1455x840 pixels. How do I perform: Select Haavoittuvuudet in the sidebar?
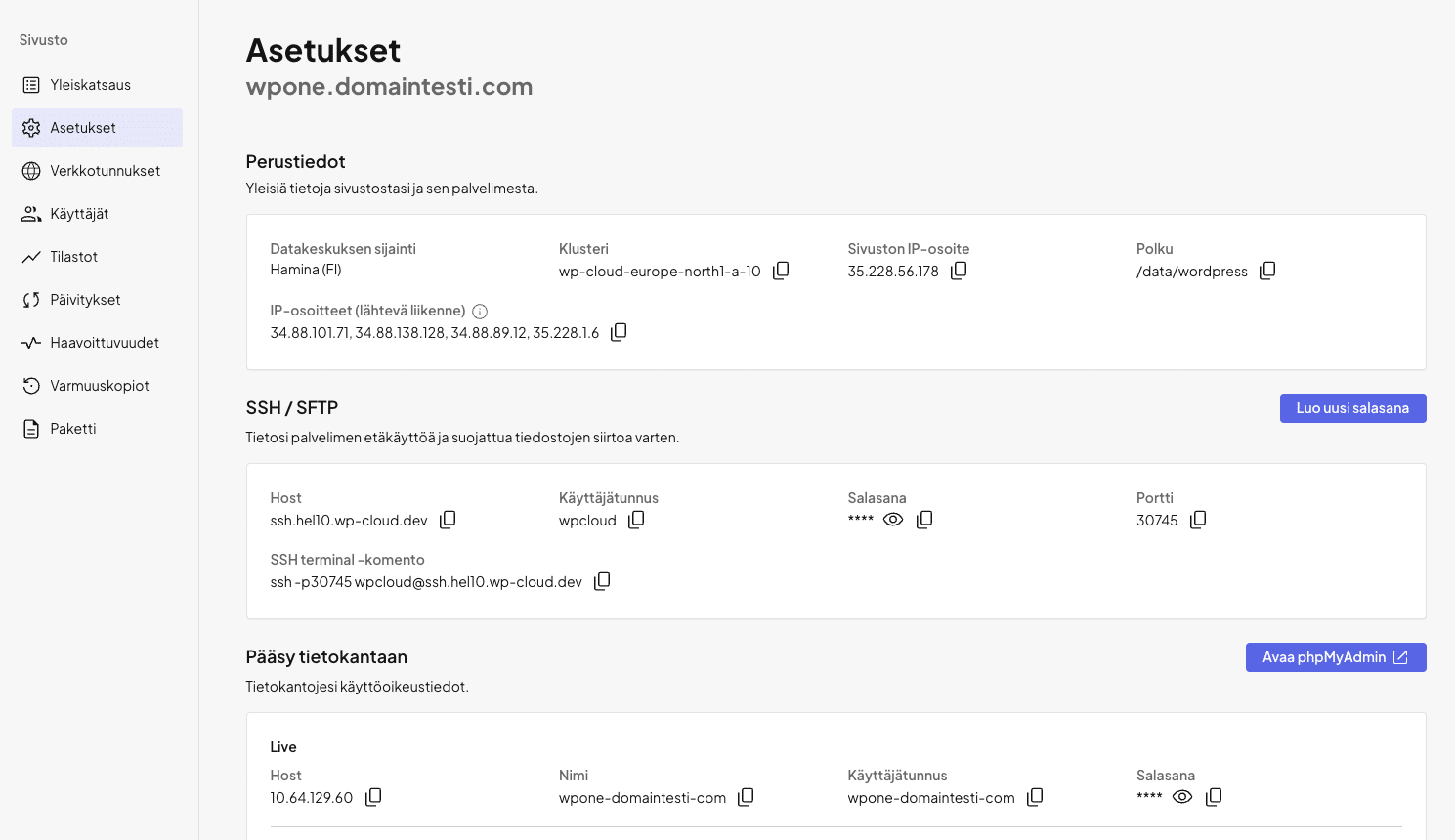[x=104, y=343]
